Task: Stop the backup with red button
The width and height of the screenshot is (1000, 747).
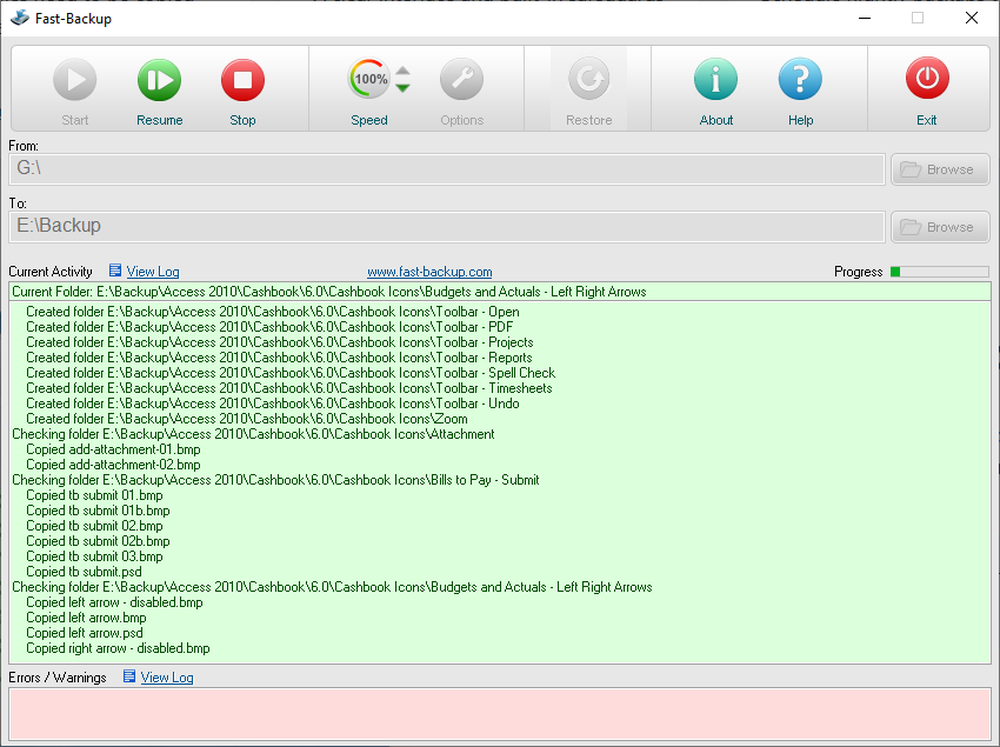Action: tap(243, 80)
